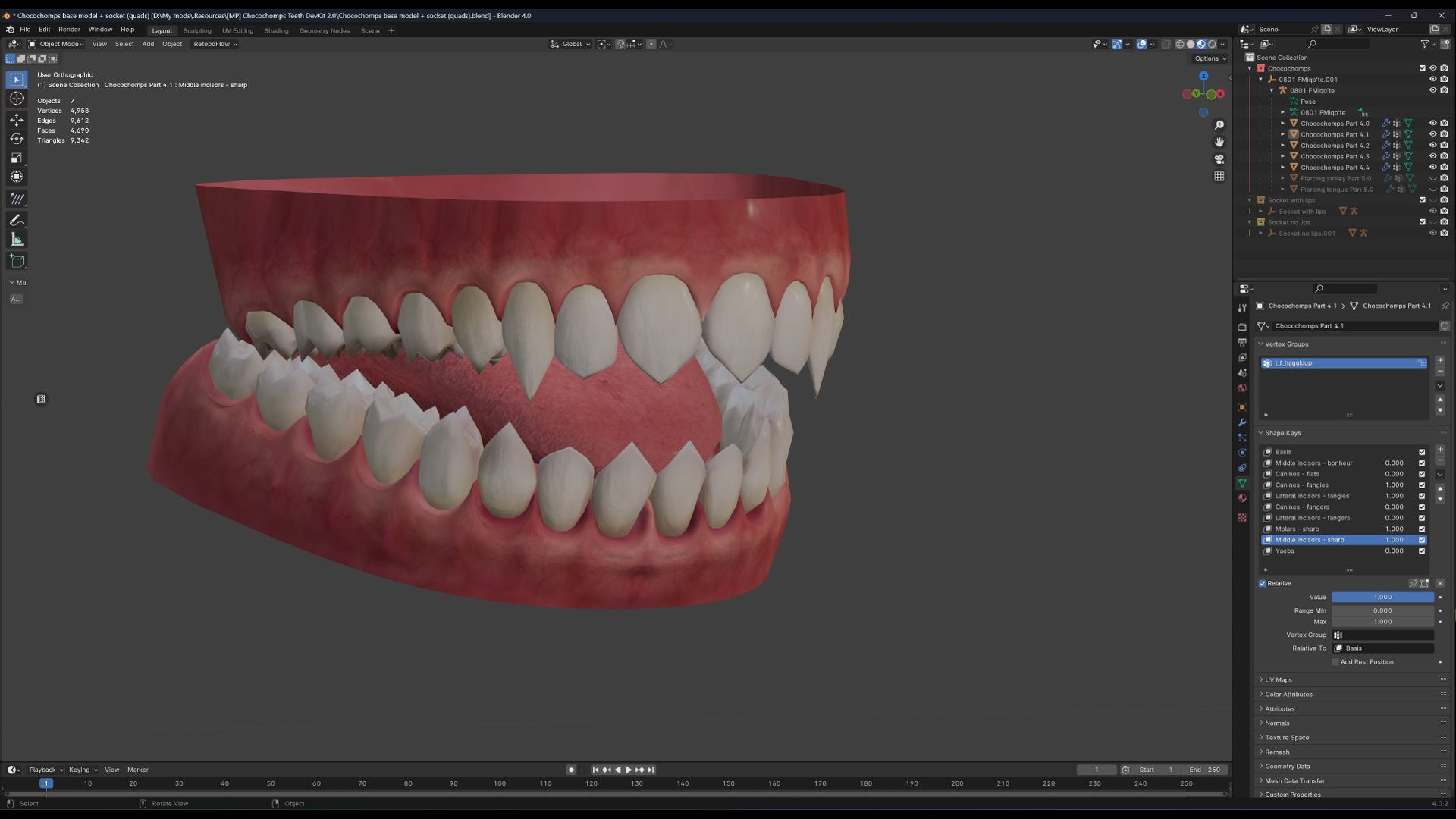Viewport: 1456px width, 819px height.
Task: Uncheck Canines - fangies shape key checkbox
Action: (x=1422, y=485)
